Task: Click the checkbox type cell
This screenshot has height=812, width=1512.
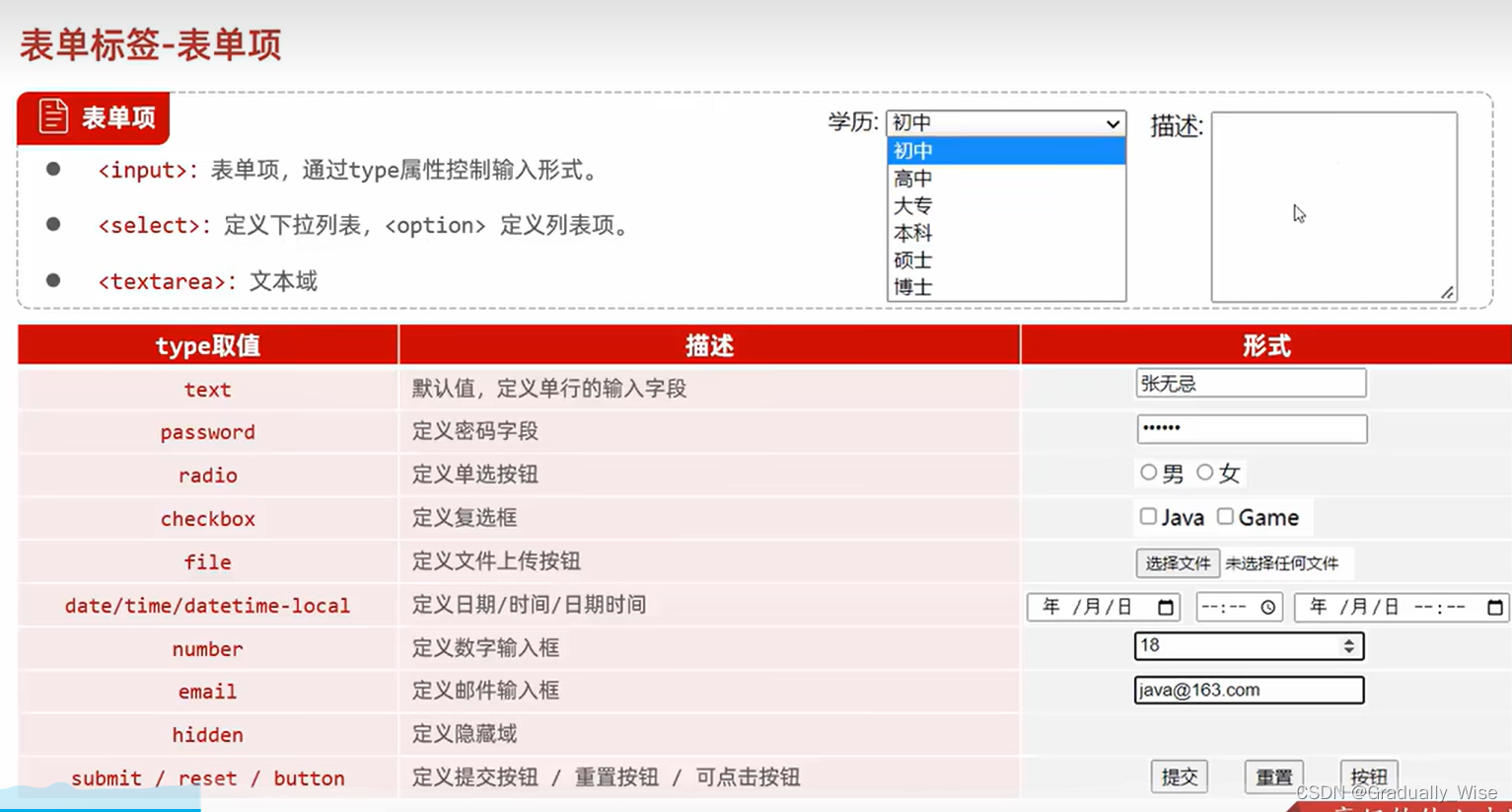Action: [208, 519]
